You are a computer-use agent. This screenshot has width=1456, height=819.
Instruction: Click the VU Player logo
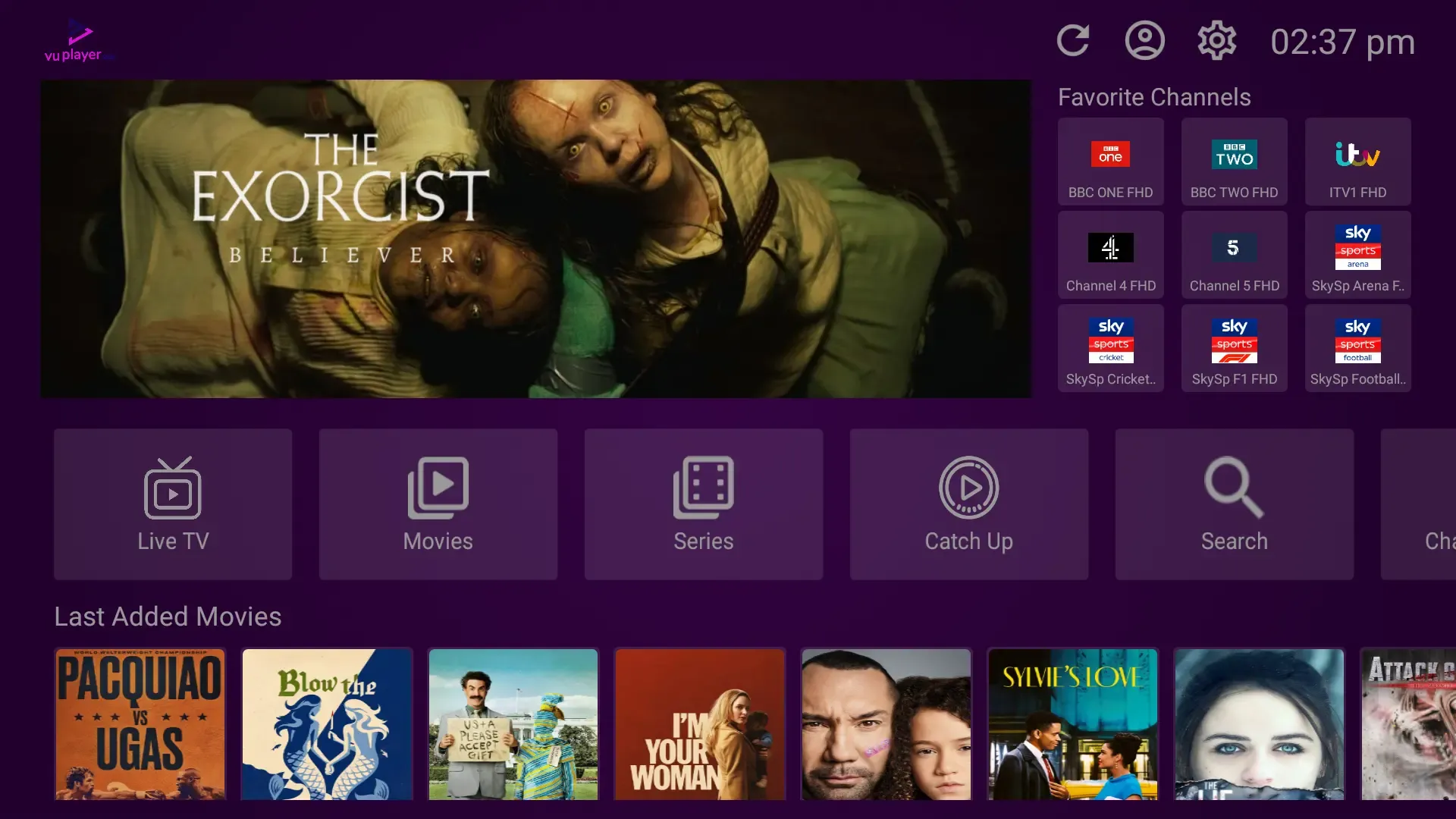[x=77, y=42]
